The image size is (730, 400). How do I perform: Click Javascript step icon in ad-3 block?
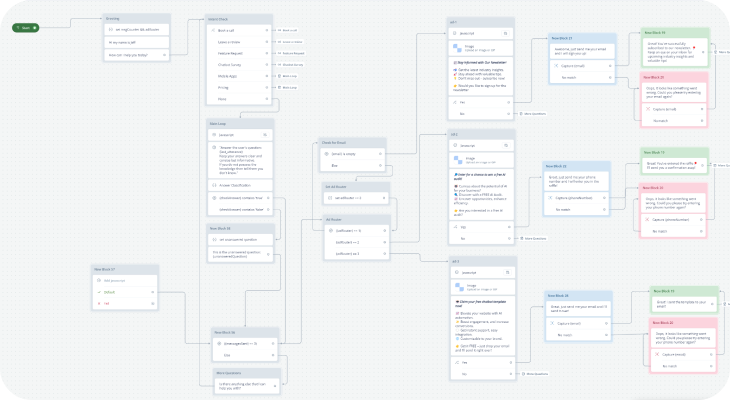coord(457,272)
